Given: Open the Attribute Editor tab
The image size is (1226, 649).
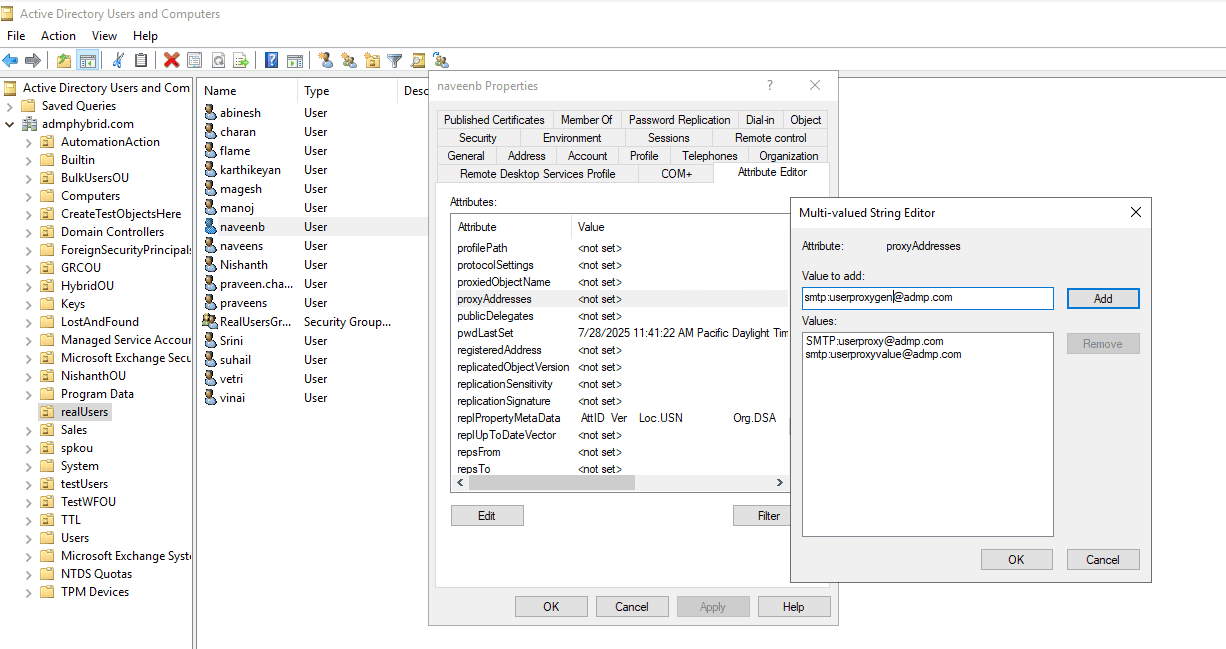Looking at the screenshot, I should pyautogui.click(x=772, y=172).
